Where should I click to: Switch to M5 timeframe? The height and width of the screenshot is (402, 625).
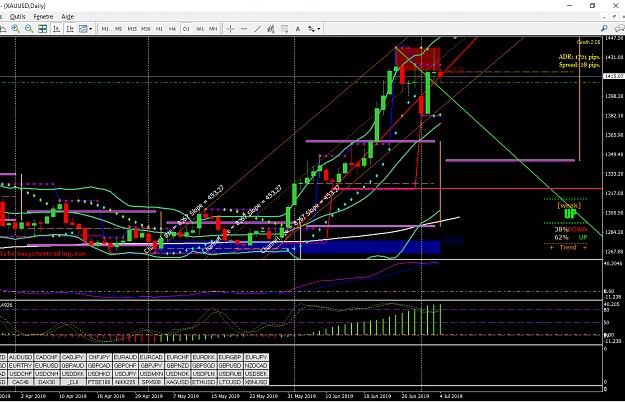pyautogui.click(x=119, y=29)
